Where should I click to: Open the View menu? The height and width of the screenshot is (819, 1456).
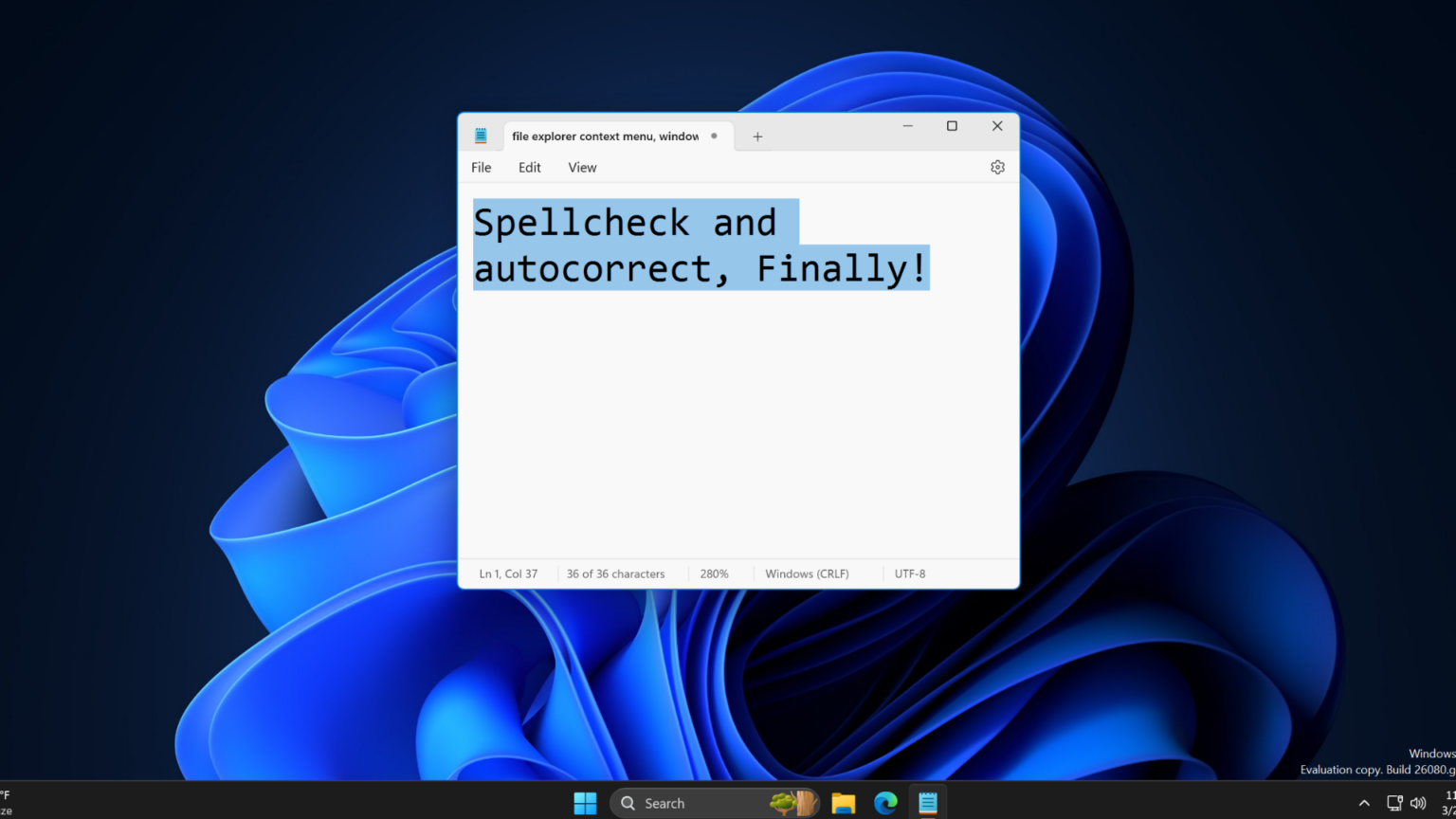[582, 167]
